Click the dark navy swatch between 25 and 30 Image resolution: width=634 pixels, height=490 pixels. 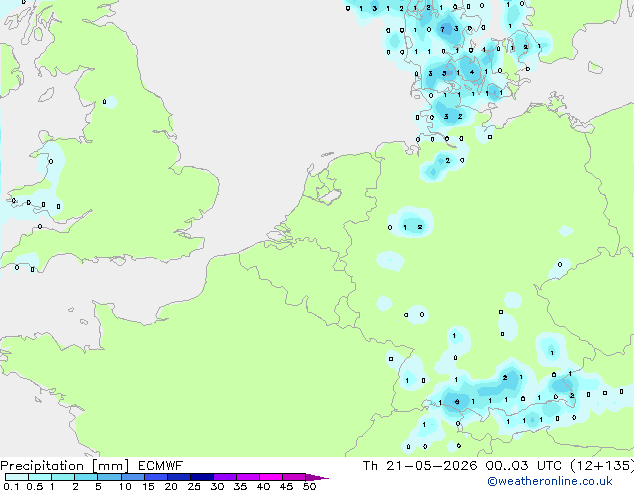[x=202, y=477]
